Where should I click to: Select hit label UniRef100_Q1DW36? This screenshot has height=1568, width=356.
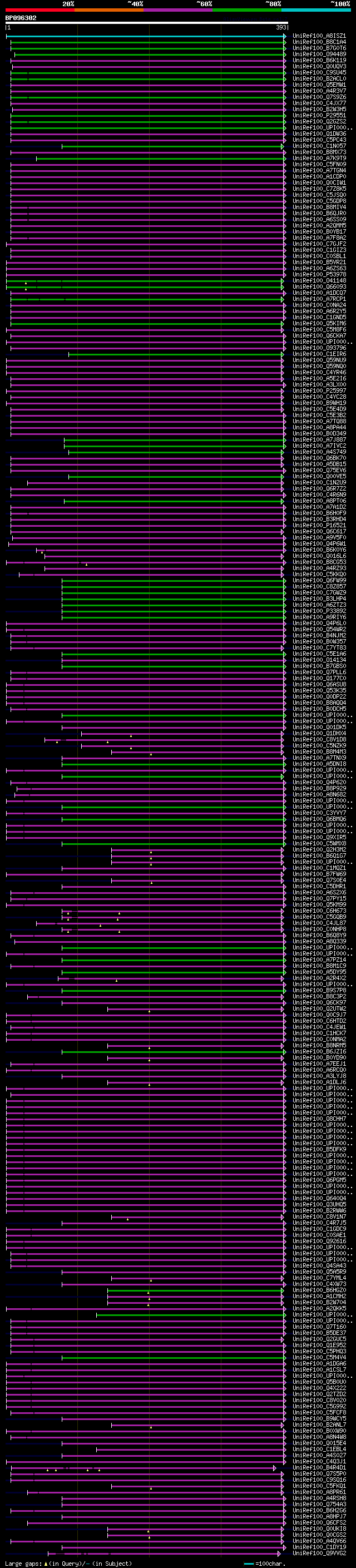(x=319, y=134)
